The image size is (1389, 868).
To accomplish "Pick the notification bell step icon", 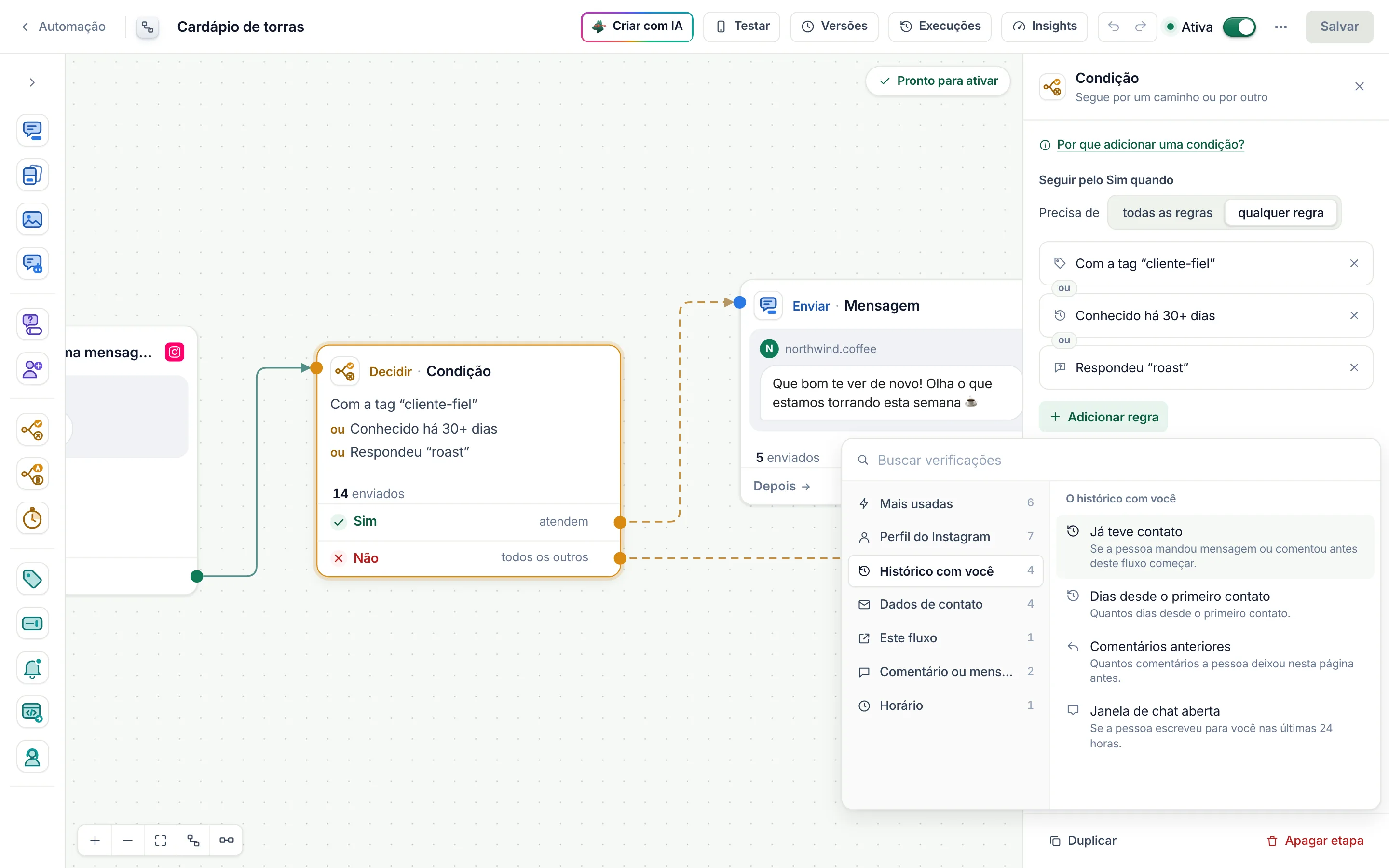I will click(32, 668).
